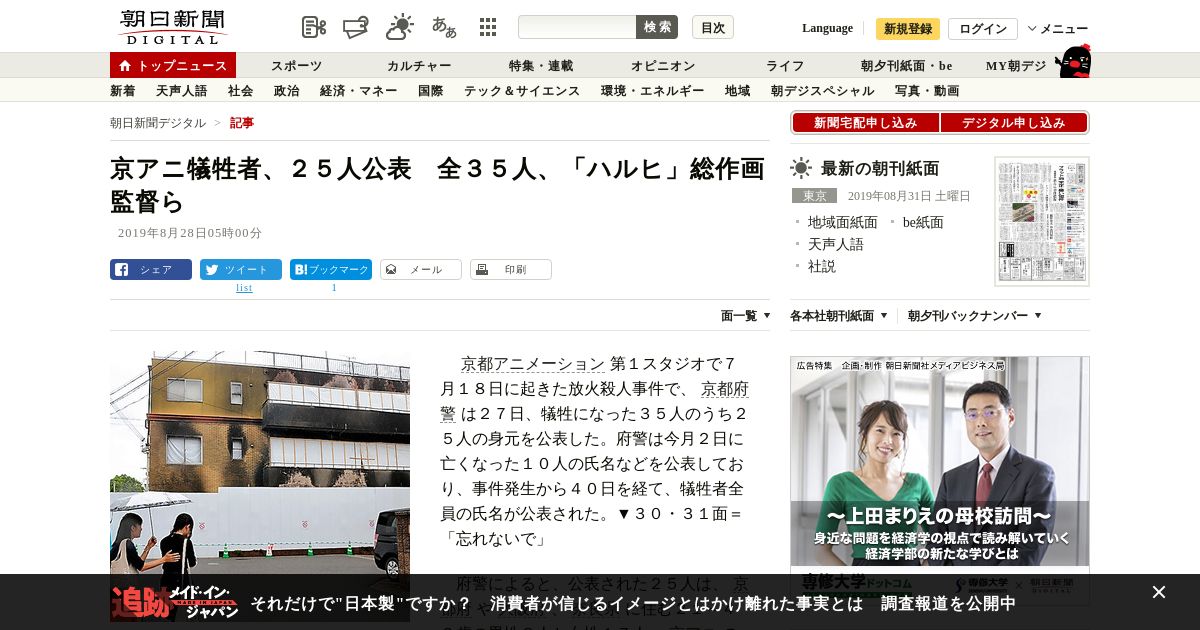
Task: Send article by メール button
Action: 421,269
